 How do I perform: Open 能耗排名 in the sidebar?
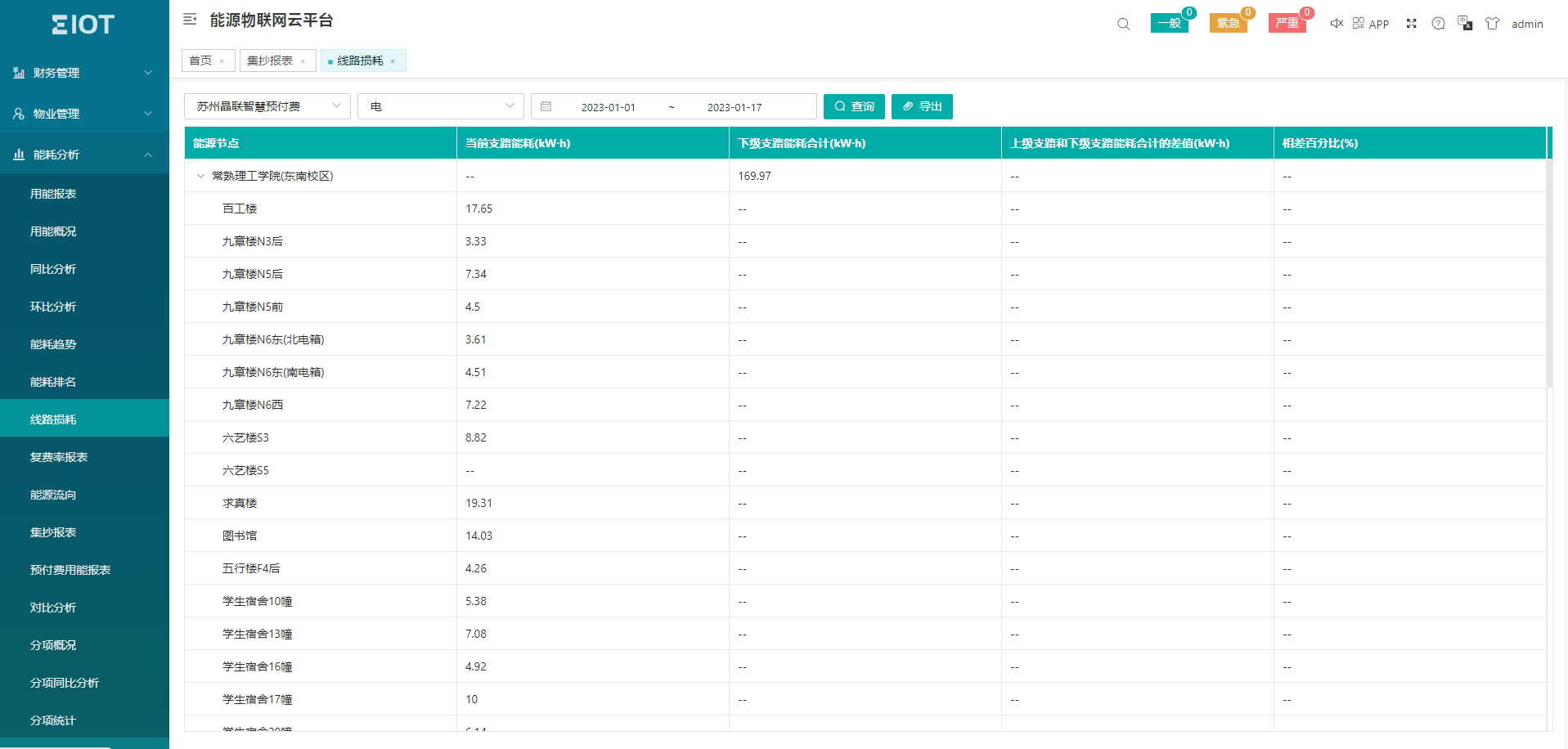(x=85, y=382)
